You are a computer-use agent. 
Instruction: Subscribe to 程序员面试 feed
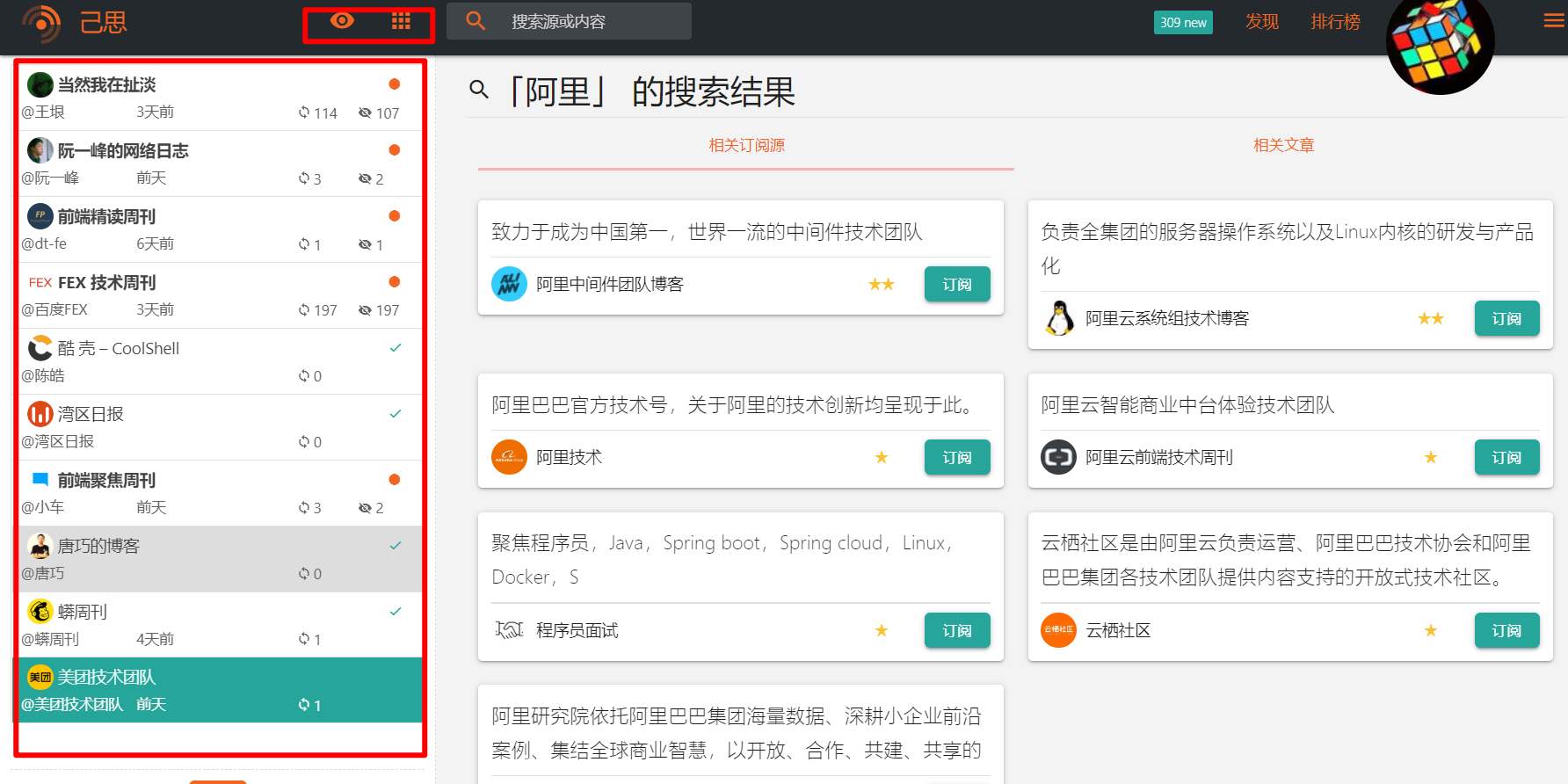957,630
